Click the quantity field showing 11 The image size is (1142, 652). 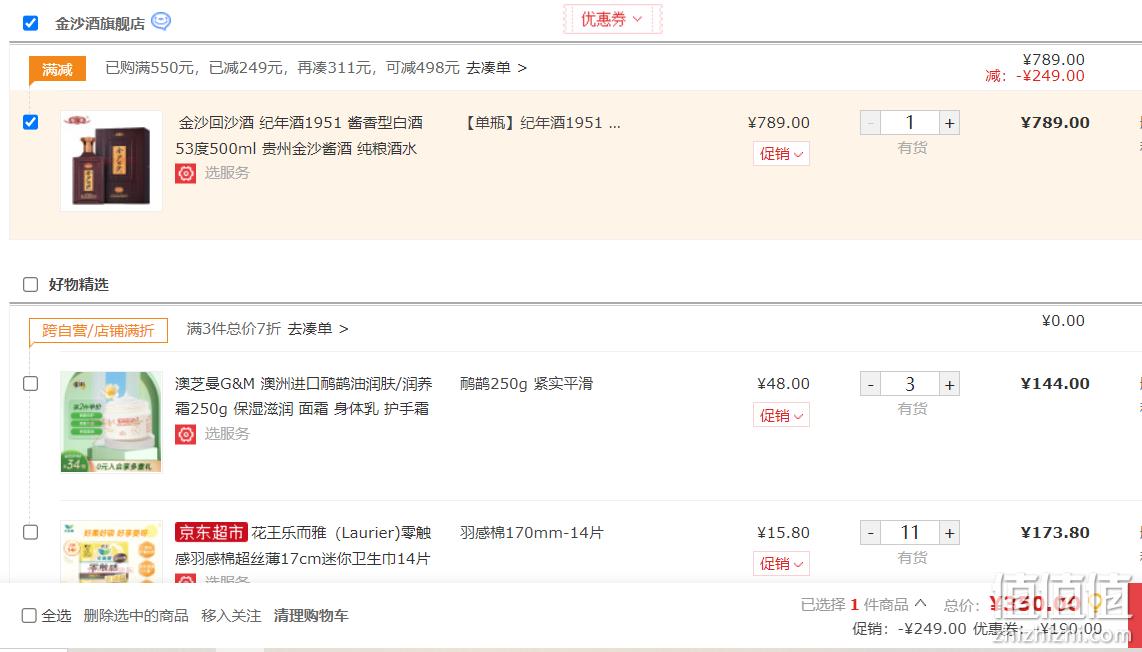click(910, 533)
